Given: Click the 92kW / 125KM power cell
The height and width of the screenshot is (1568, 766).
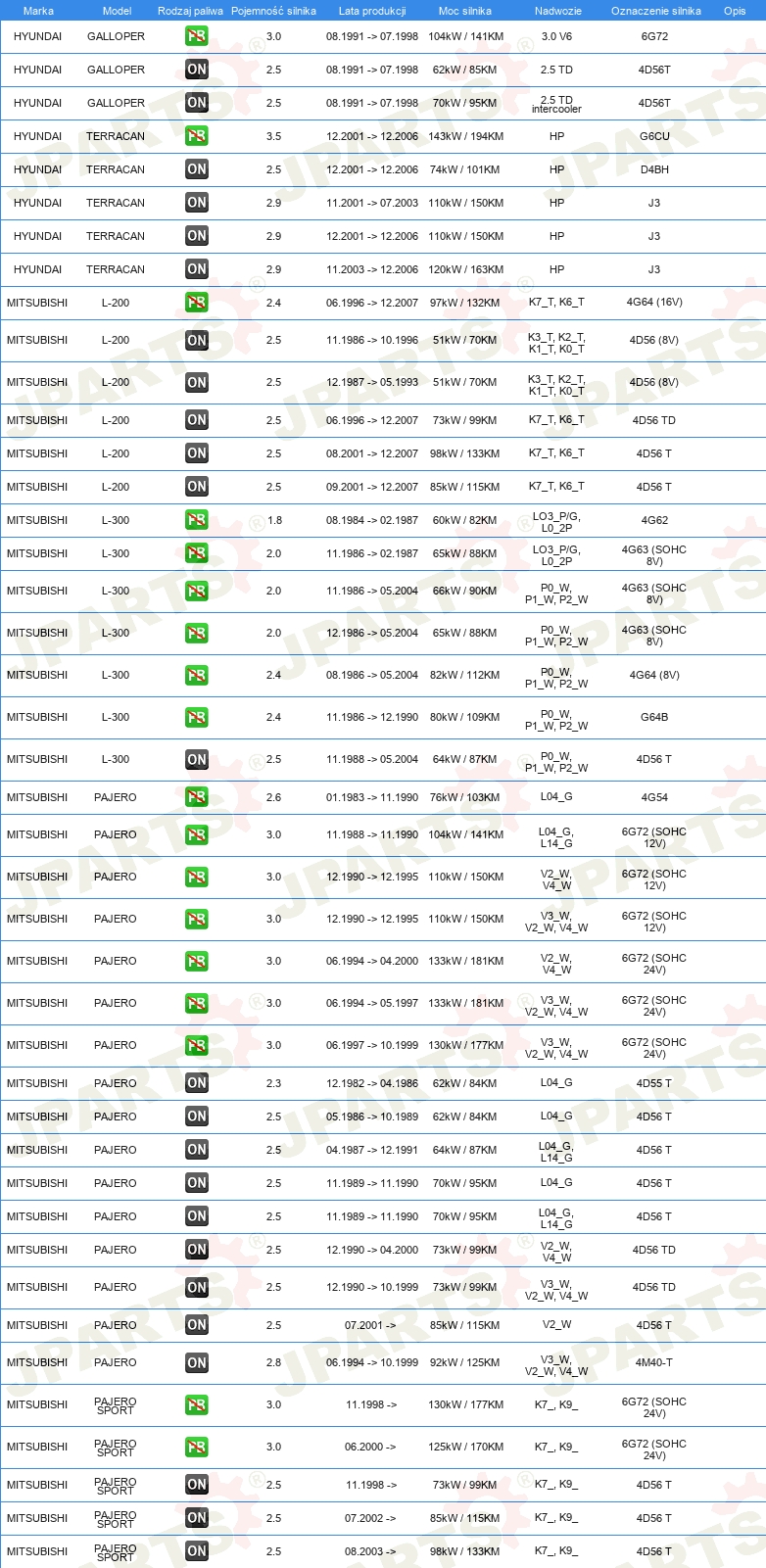Looking at the screenshot, I should click(465, 1363).
